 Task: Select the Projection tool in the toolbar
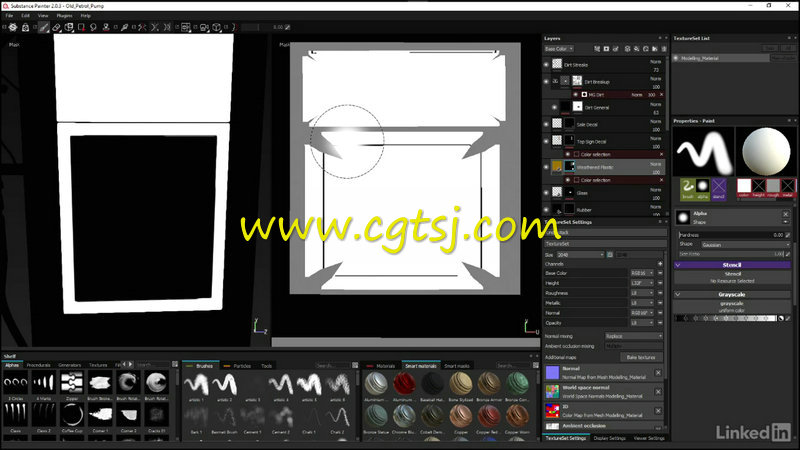[x=69, y=27]
